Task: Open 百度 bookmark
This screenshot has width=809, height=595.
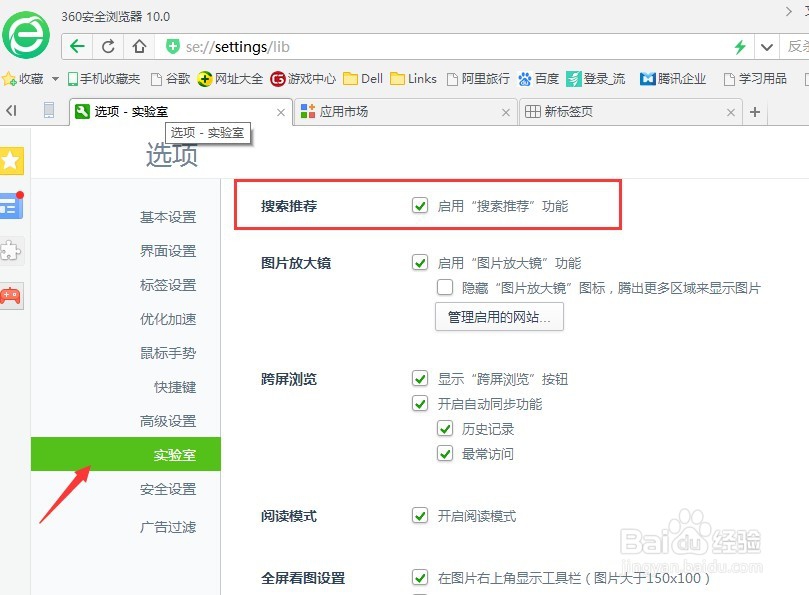Action: (x=538, y=79)
